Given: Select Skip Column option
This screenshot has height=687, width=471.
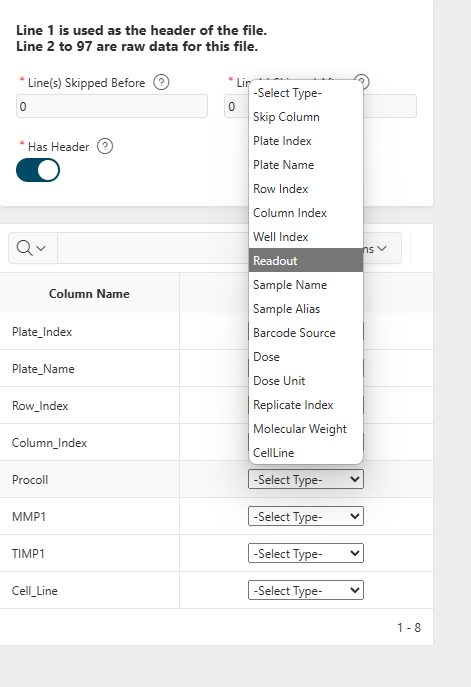Looking at the screenshot, I should click(x=306, y=117).
